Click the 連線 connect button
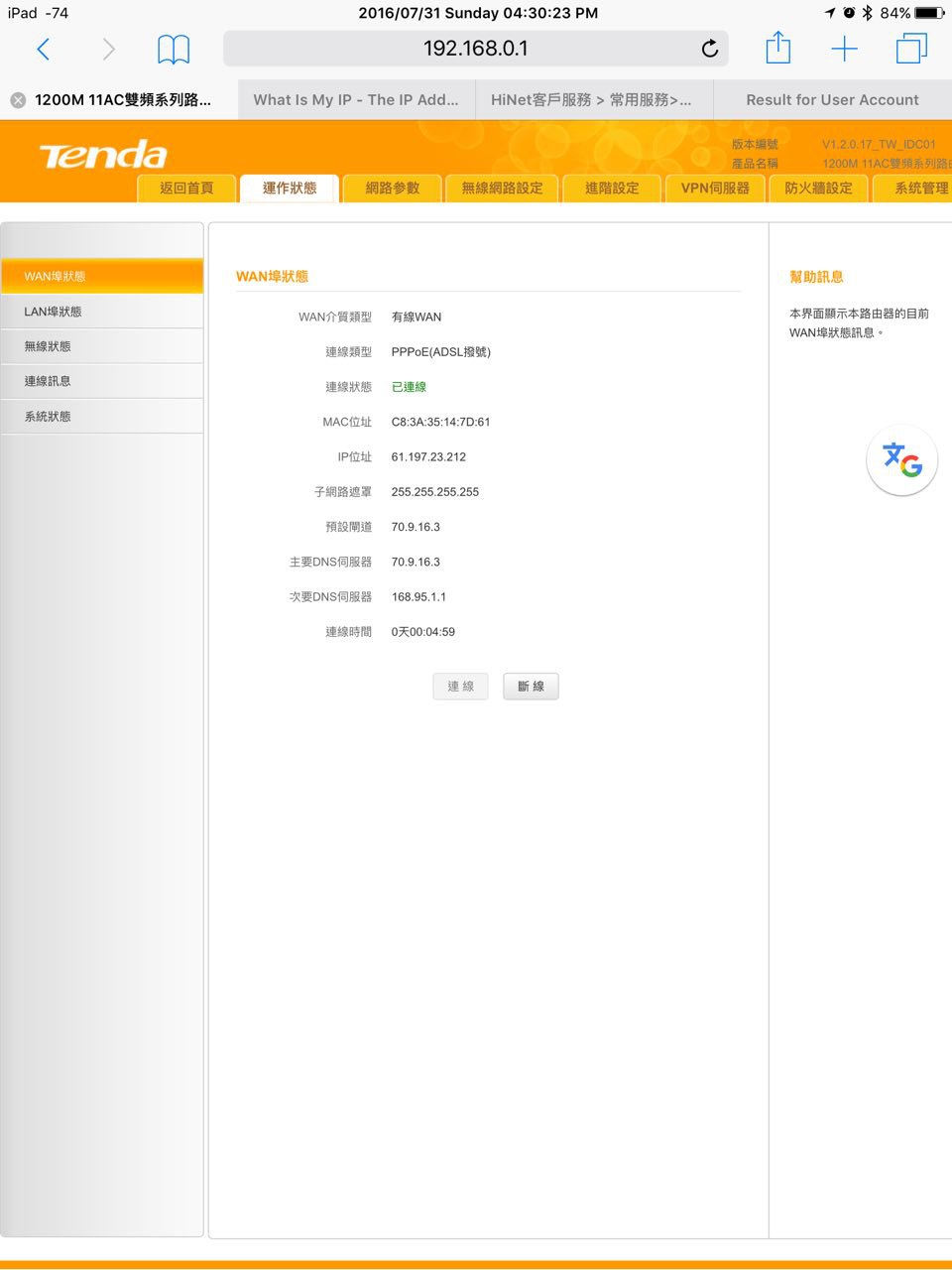This screenshot has width=952, height=1270. pos(460,687)
